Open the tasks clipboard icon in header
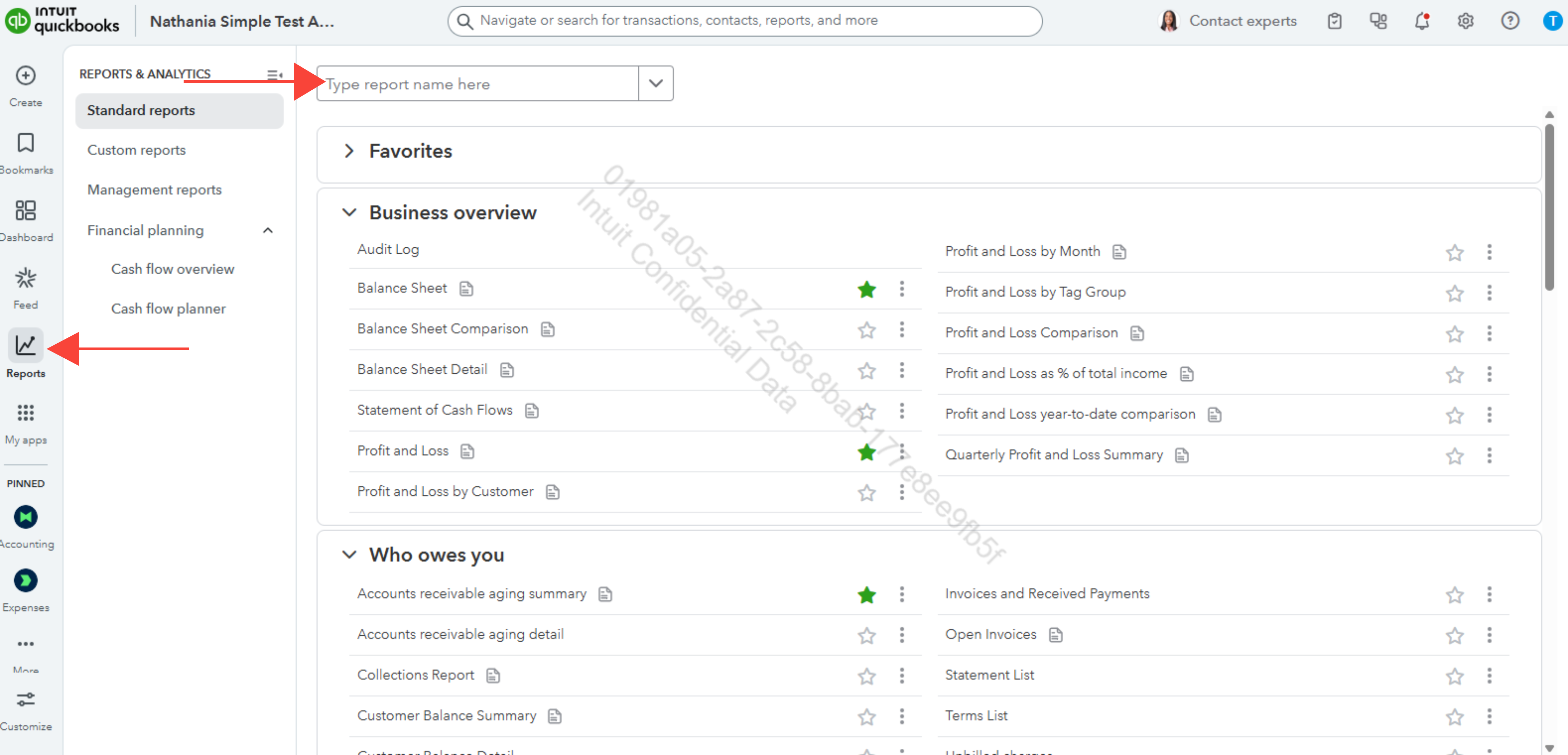This screenshot has width=1568, height=755. [1334, 21]
